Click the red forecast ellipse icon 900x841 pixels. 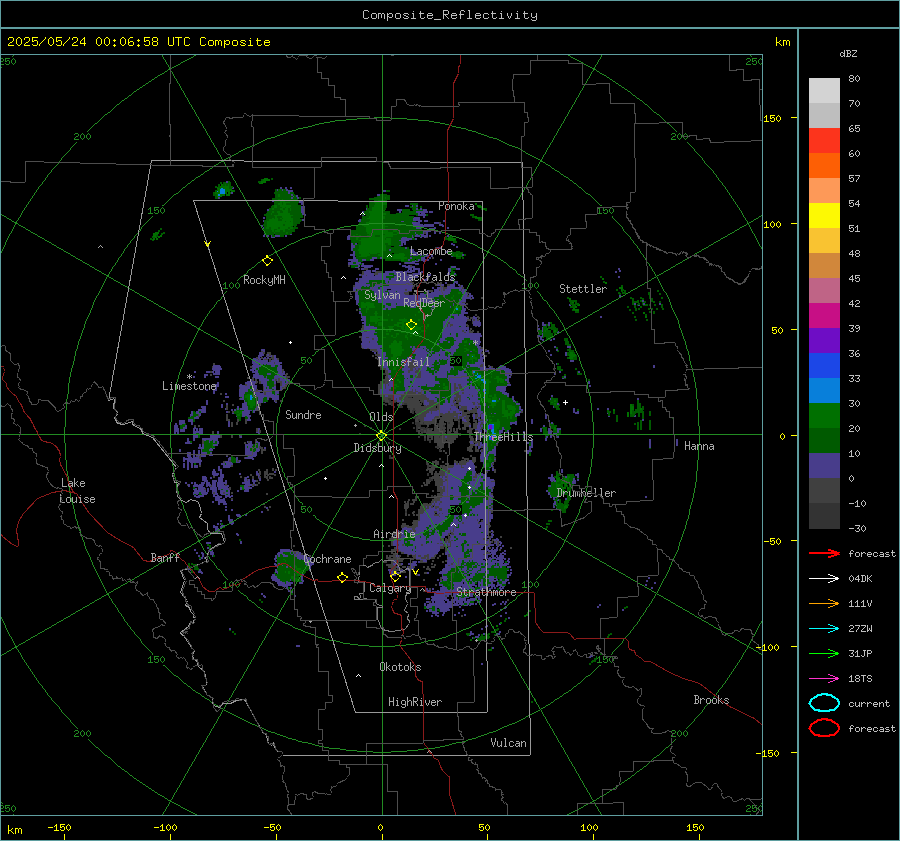click(x=824, y=728)
